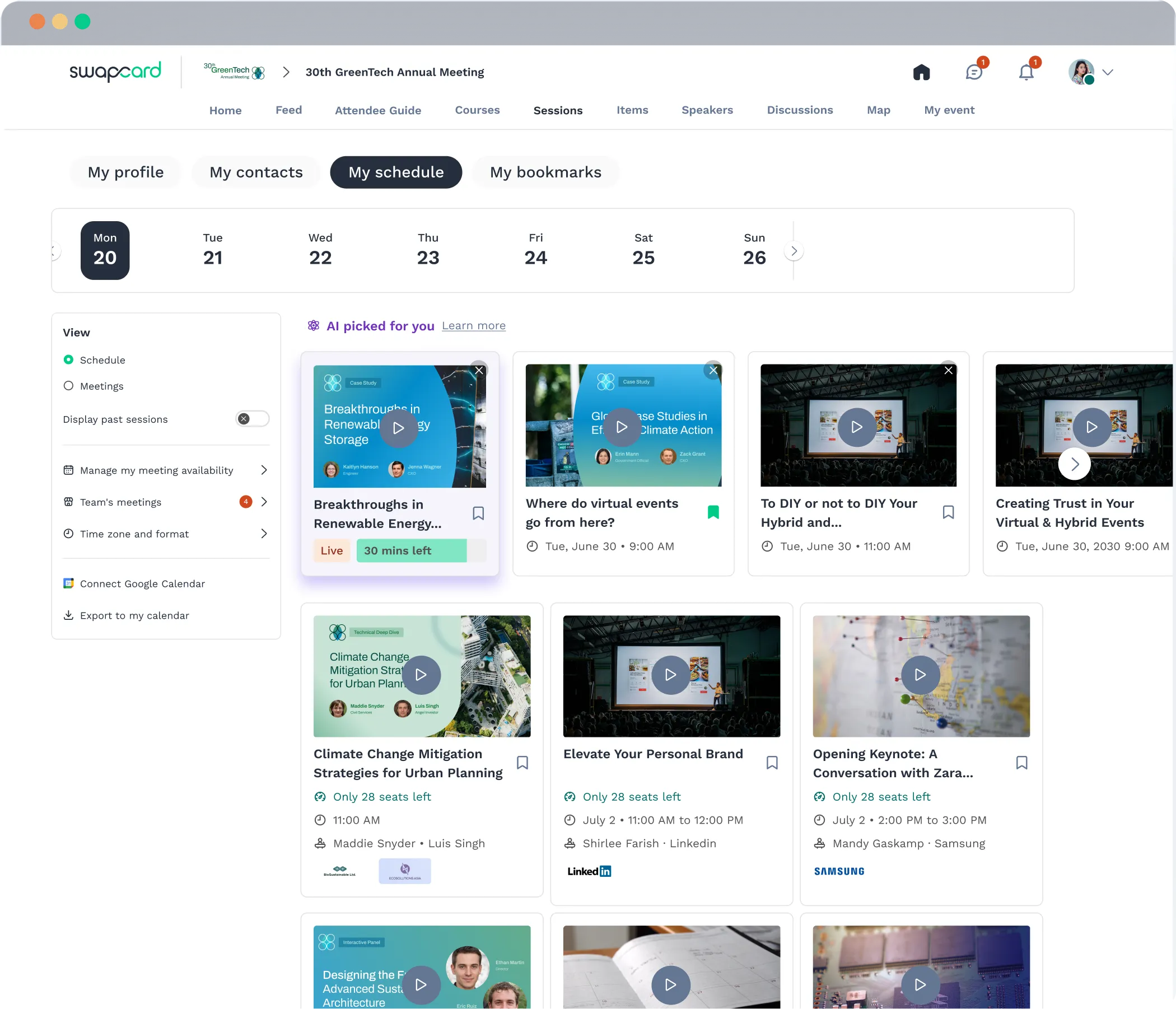1176x1009 pixels.
Task: Play the Breakthroughs in Renewable Energy video
Action: pyautogui.click(x=399, y=428)
